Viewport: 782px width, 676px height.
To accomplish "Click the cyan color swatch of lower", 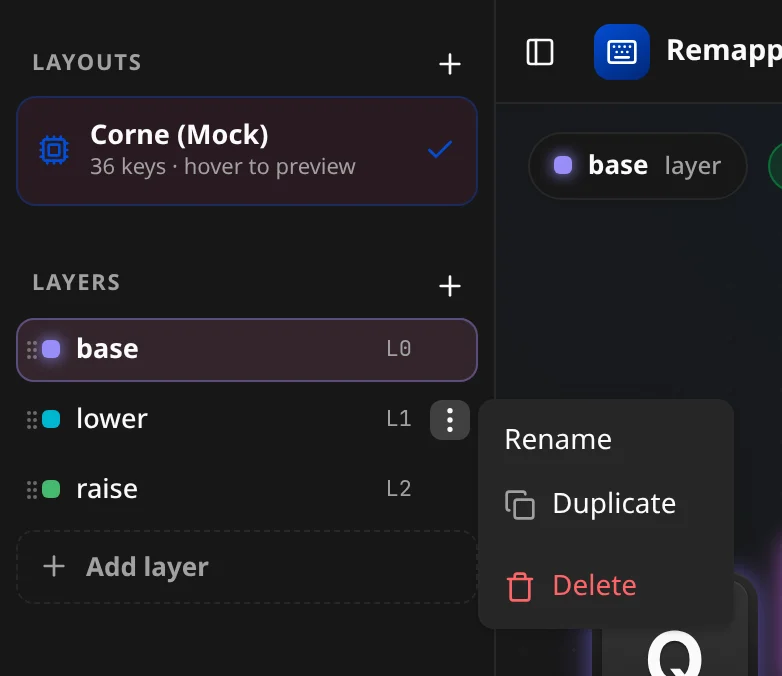I will 51,419.
